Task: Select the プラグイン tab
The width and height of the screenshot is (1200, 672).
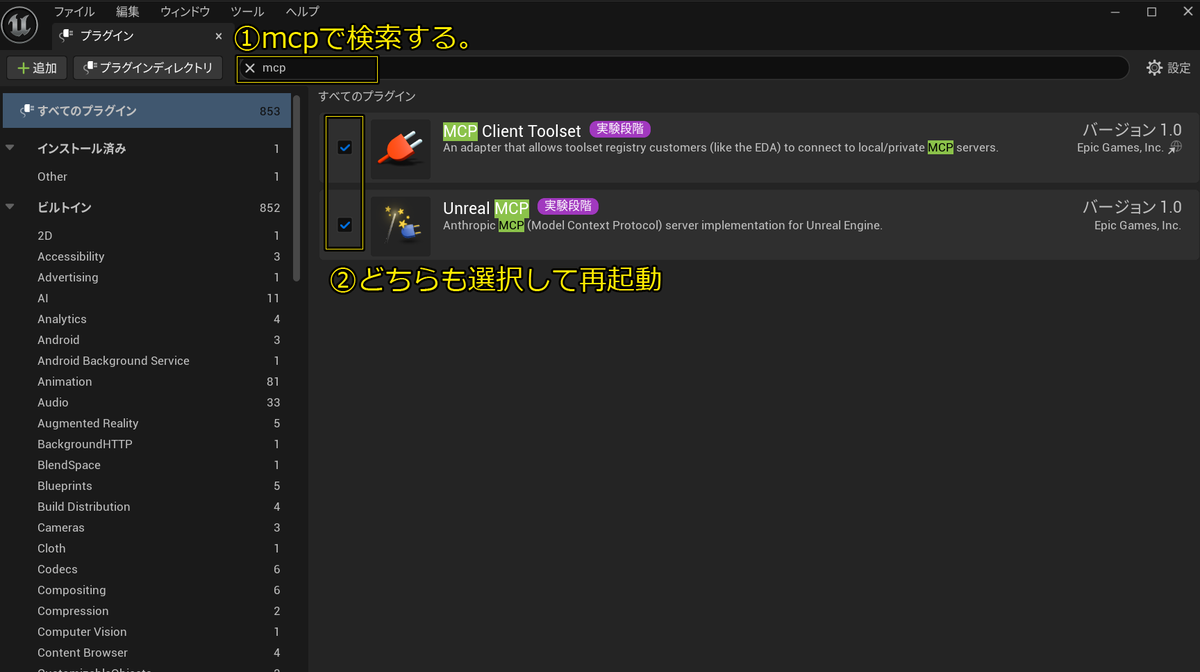Action: pos(141,36)
